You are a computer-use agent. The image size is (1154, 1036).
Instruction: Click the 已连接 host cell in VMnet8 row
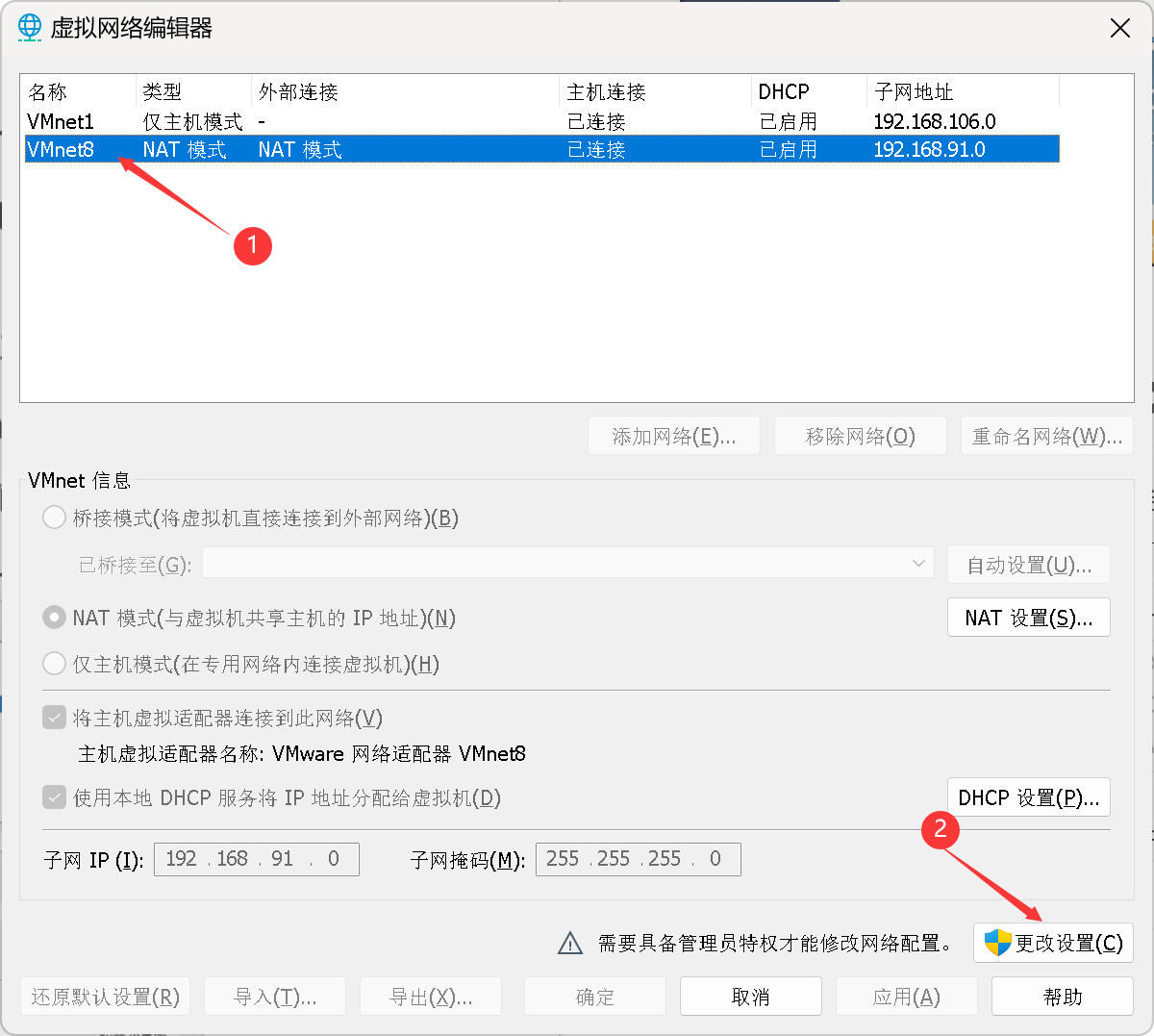(596, 150)
